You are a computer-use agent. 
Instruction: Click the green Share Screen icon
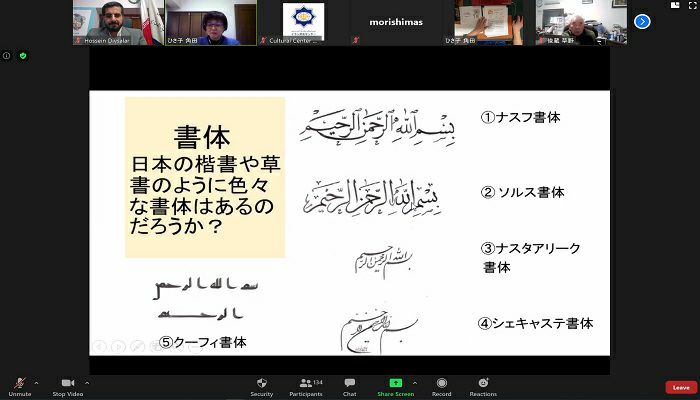point(395,383)
